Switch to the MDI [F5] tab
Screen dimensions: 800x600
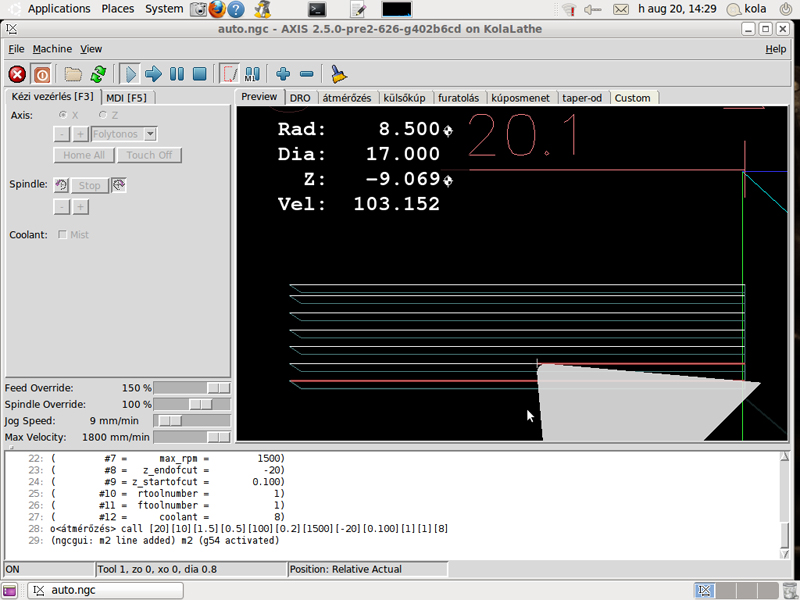click(127, 97)
